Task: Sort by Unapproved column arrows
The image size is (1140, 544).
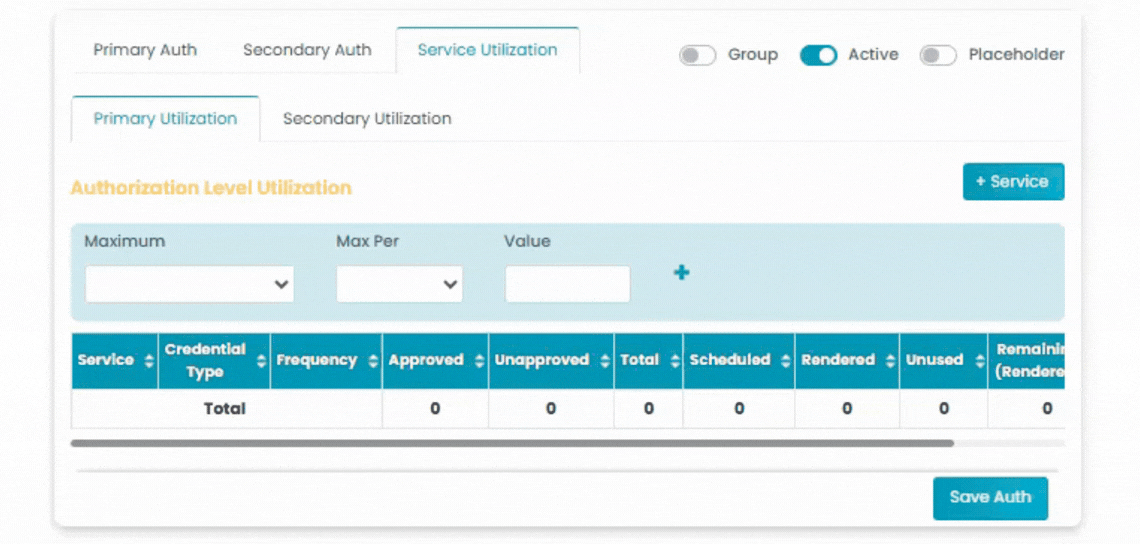Action: pos(605,361)
